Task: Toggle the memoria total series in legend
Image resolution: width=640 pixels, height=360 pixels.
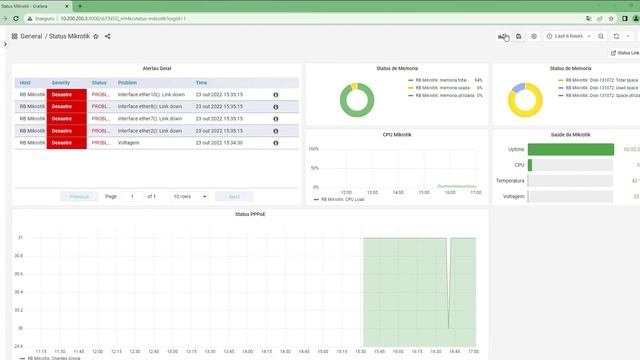Action: [441, 80]
